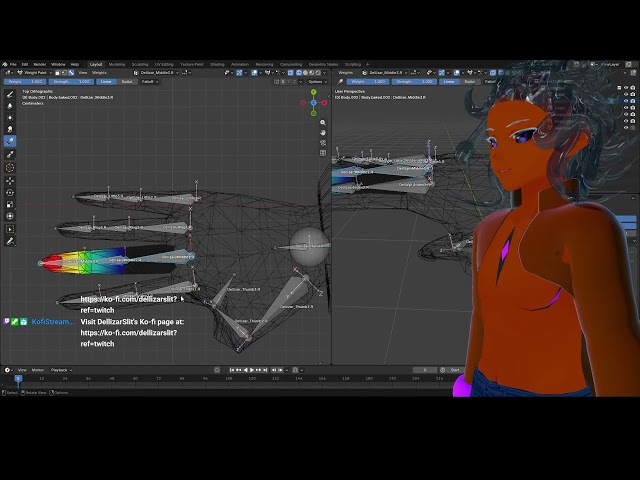Open shading options dropdown arrow in left viewport
This screenshot has width=640, height=480.
click(x=324, y=73)
